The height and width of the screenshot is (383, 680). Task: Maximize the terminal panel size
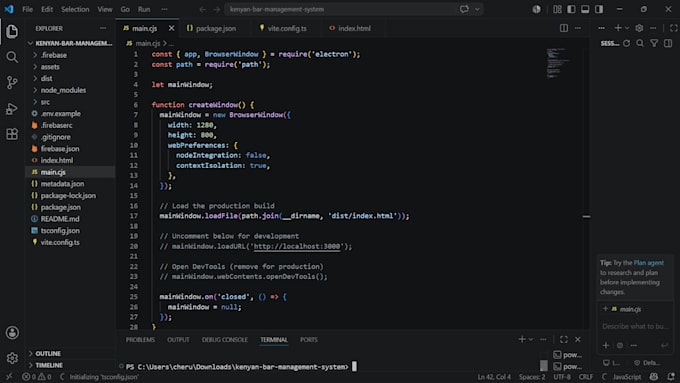(564, 339)
